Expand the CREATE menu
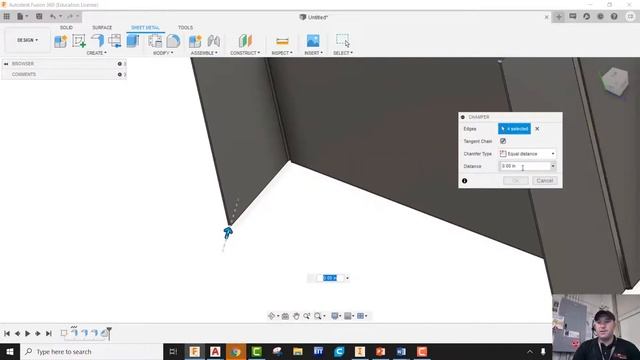This screenshot has height=360, width=640. [97, 53]
